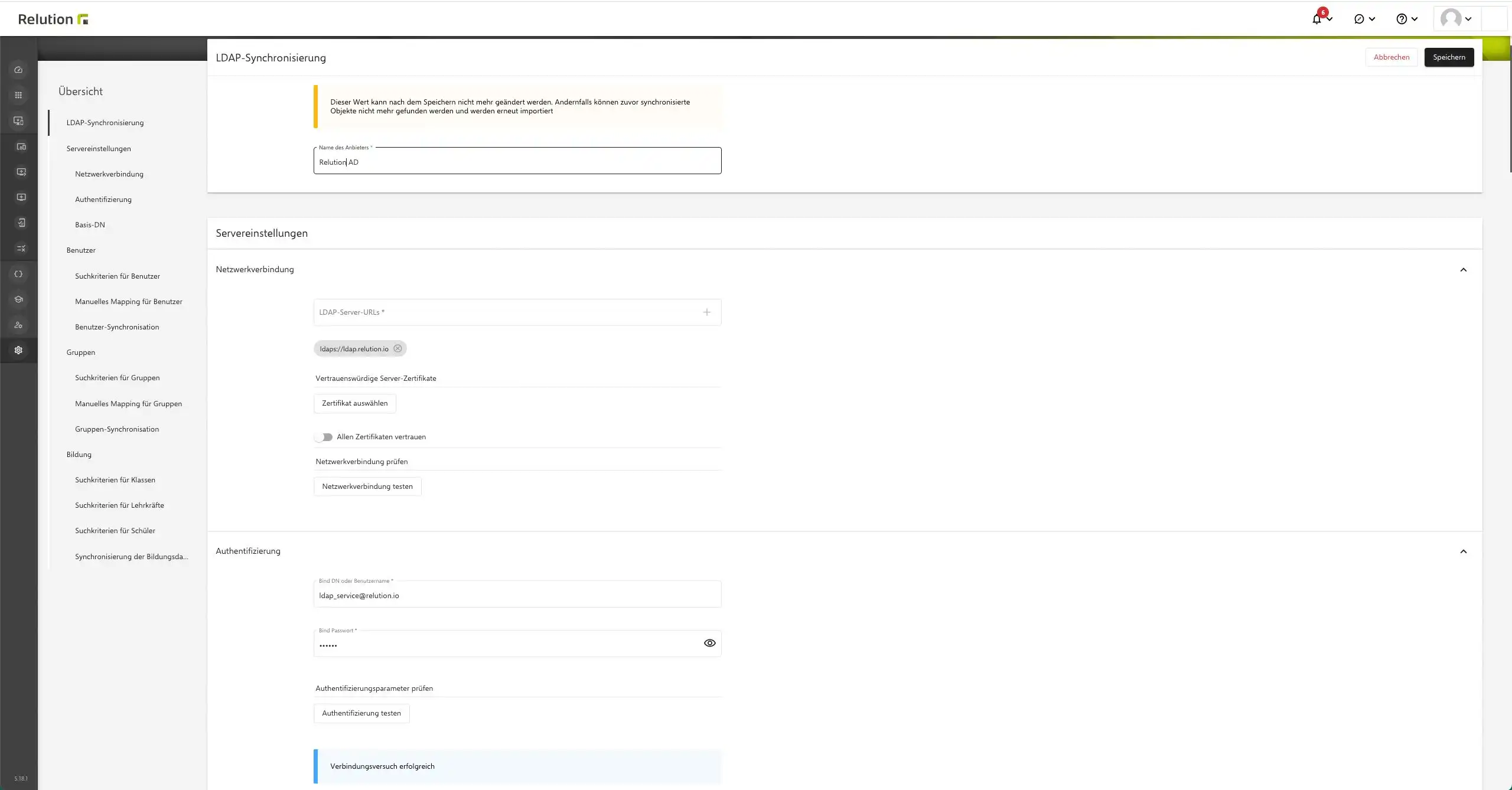Open the settings gear icon in sidebar
Viewport: 1512px width, 790px height.
pos(18,350)
